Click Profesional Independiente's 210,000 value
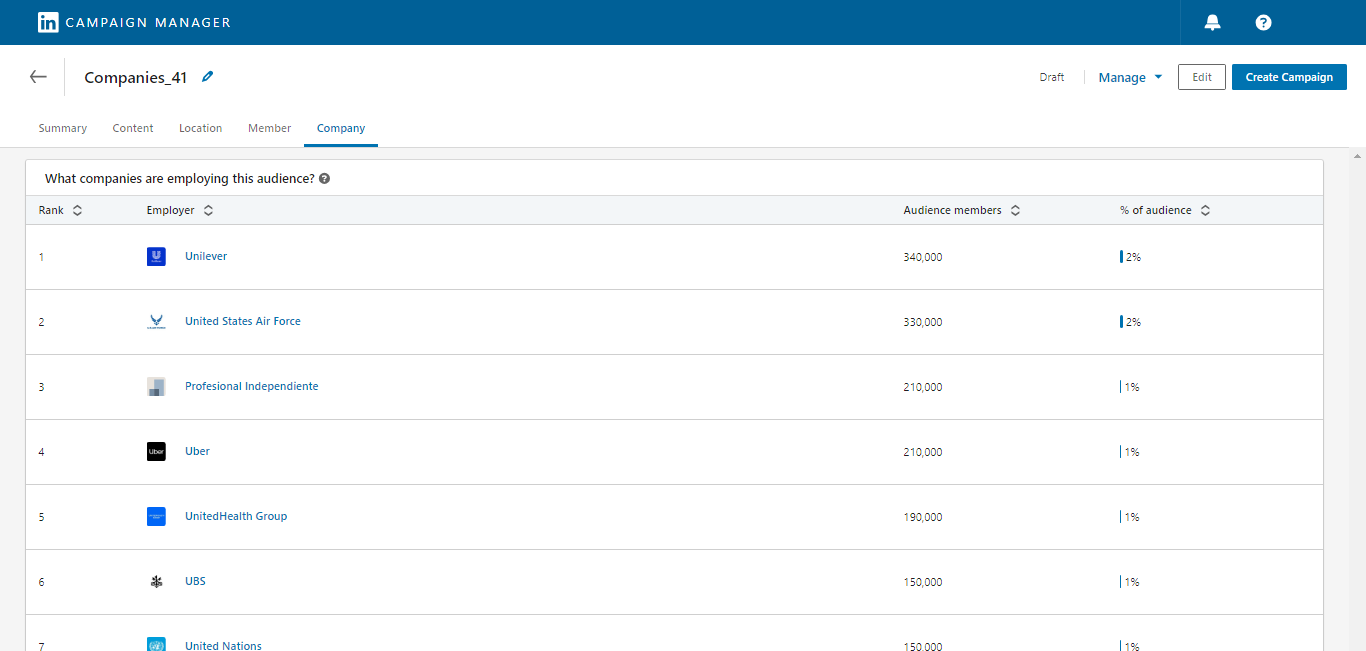Screen dimensions: 1366x651 923,387
